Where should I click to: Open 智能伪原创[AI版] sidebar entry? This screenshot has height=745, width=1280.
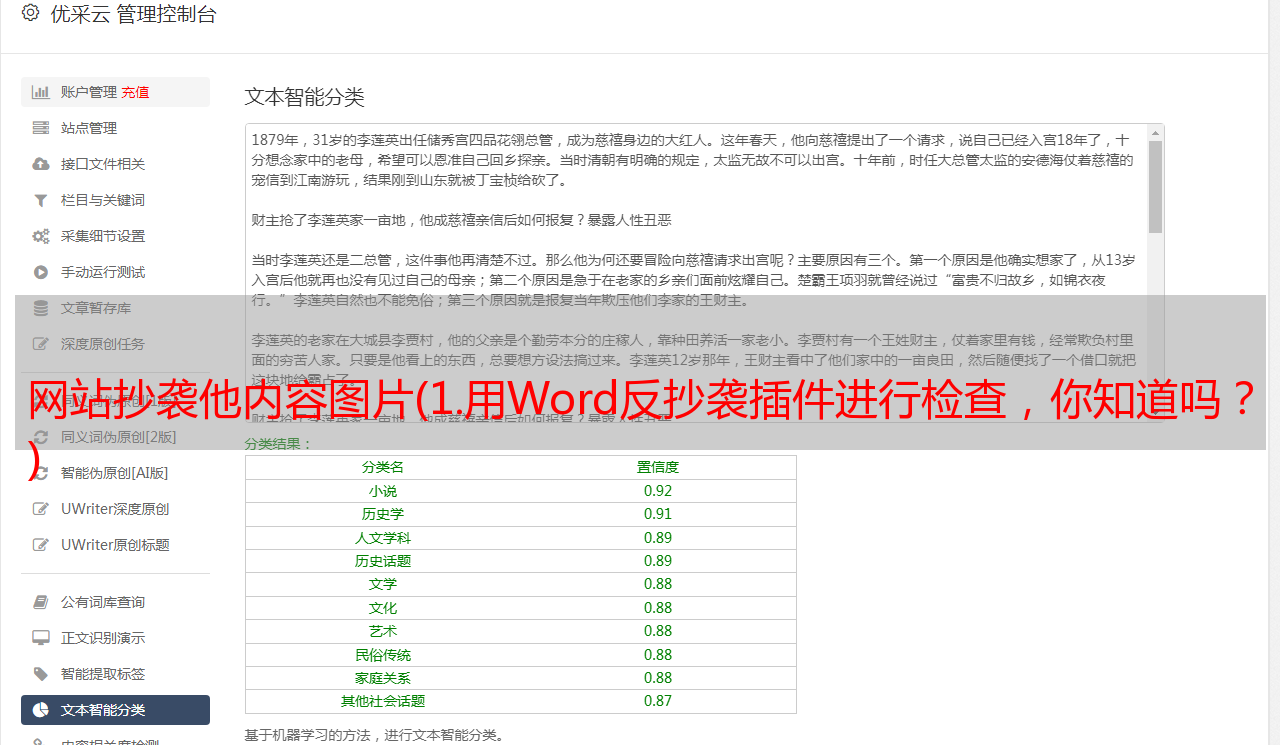[114, 473]
